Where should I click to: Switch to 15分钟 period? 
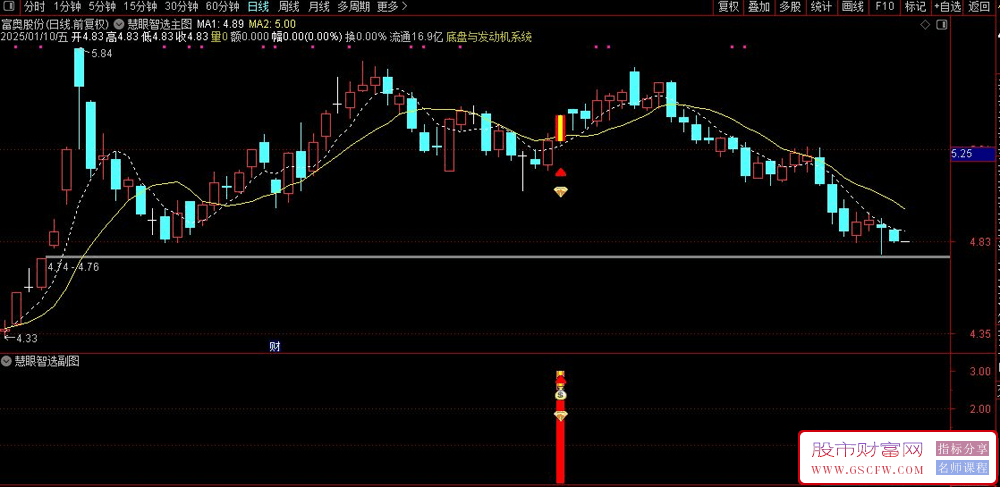point(140,7)
